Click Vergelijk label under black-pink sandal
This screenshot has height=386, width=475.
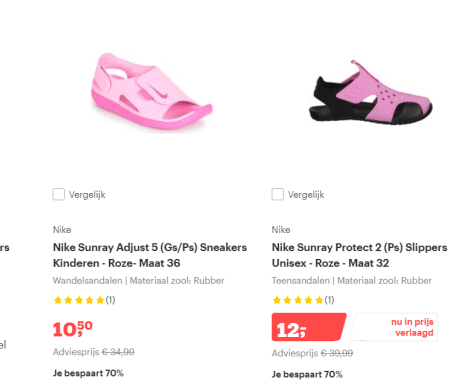pyautogui.click(x=306, y=195)
